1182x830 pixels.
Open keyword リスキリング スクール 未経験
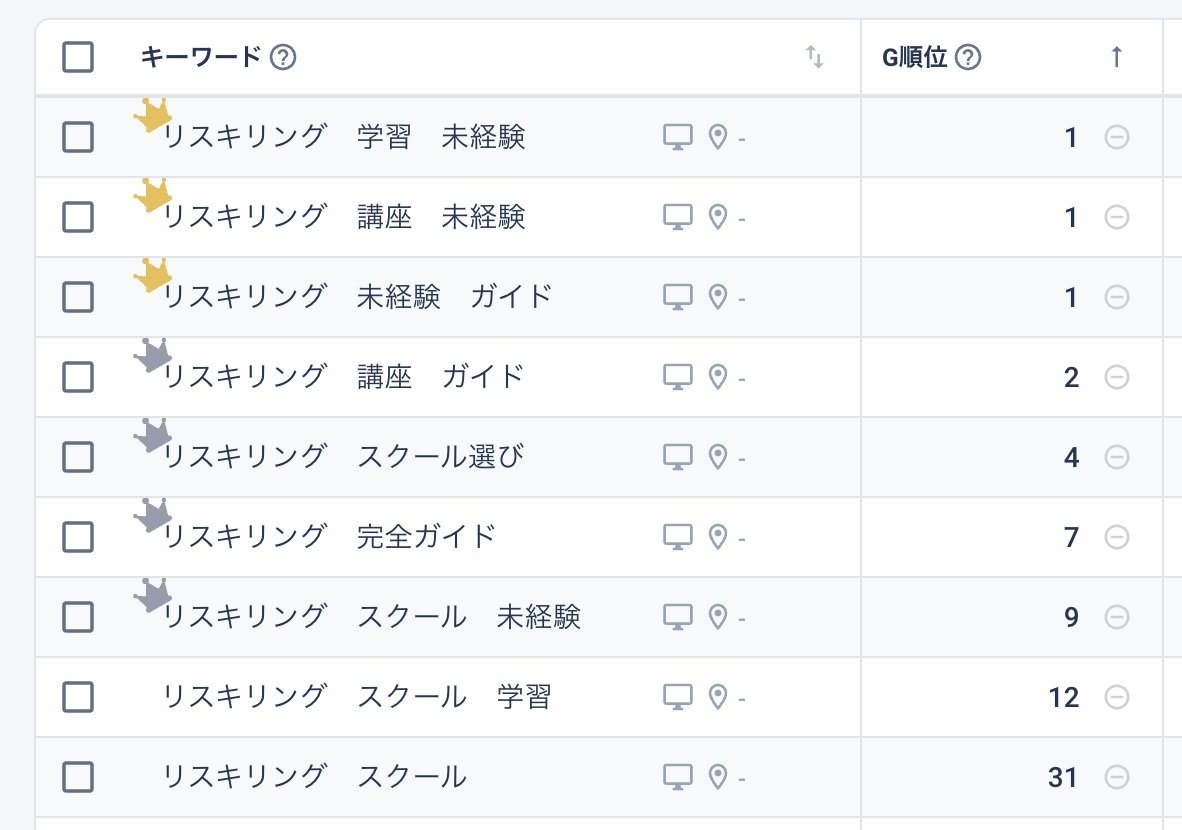(x=372, y=617)
